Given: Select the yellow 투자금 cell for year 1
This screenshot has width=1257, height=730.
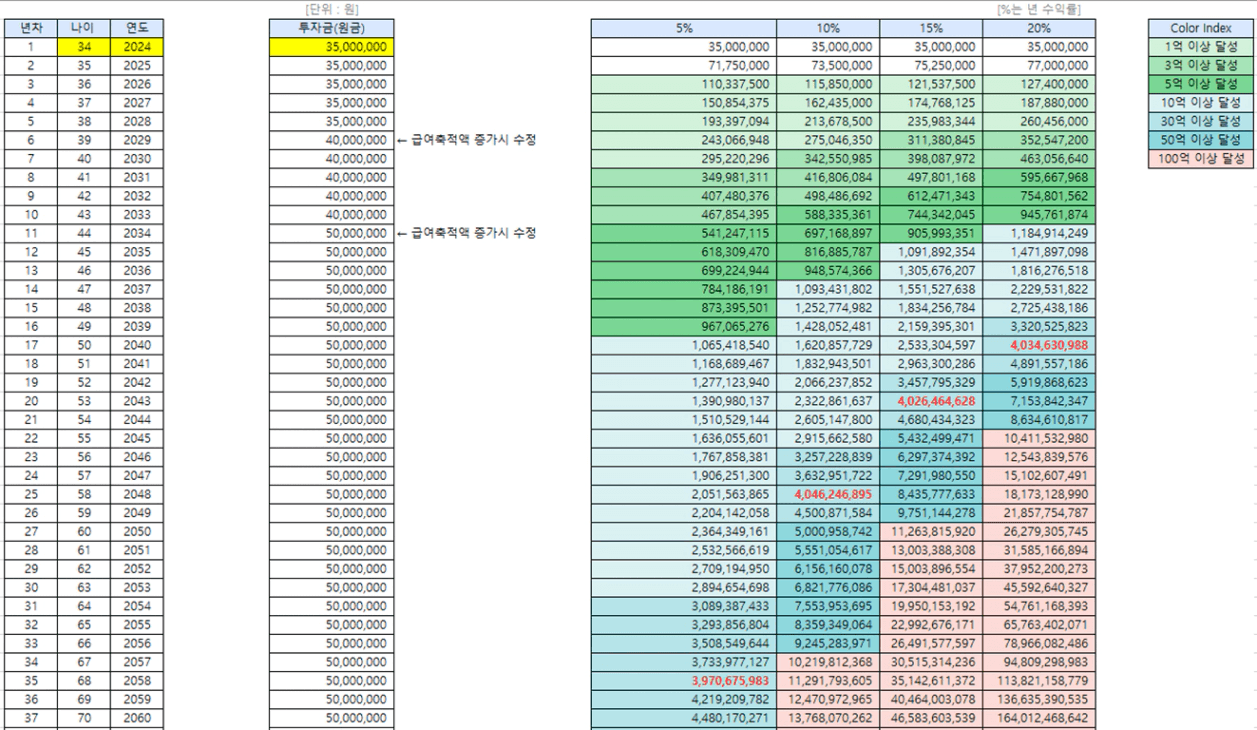Looking at the screenshot, I should (x=331, y=47).
